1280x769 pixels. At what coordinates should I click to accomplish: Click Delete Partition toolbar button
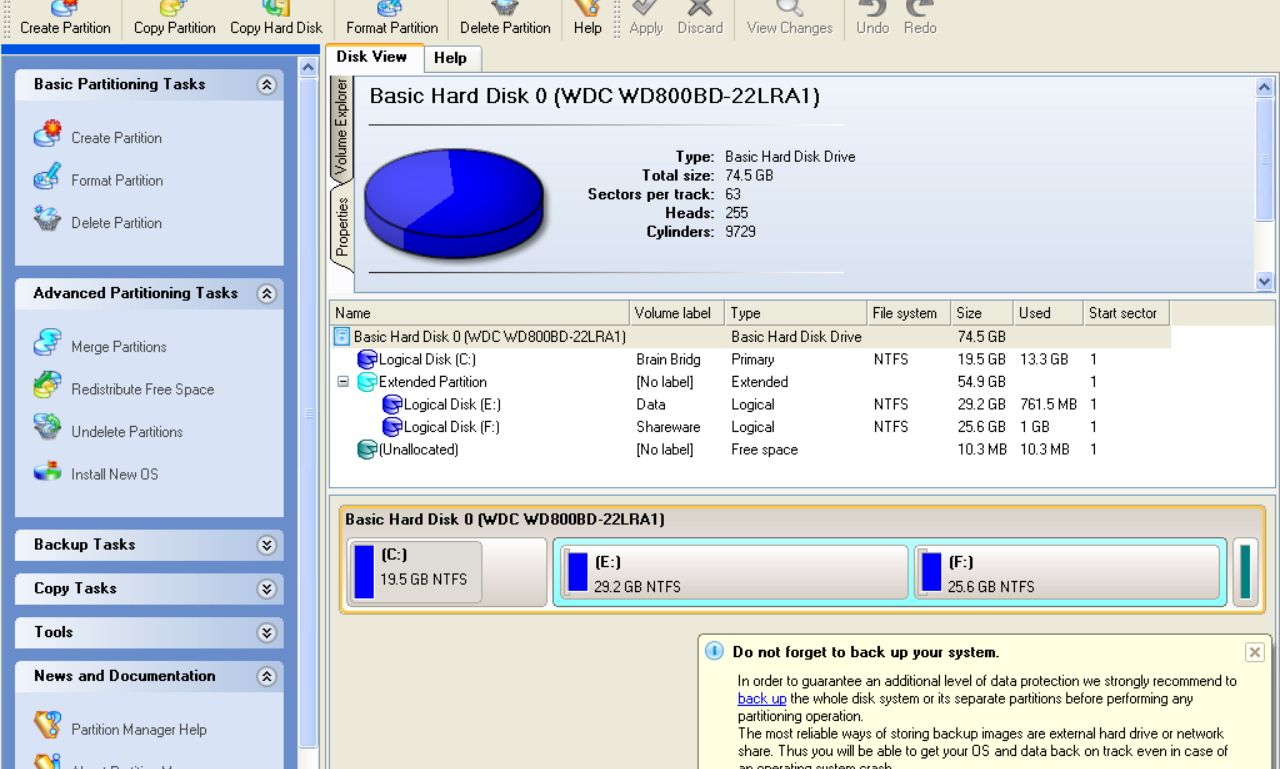coord(505,19)
